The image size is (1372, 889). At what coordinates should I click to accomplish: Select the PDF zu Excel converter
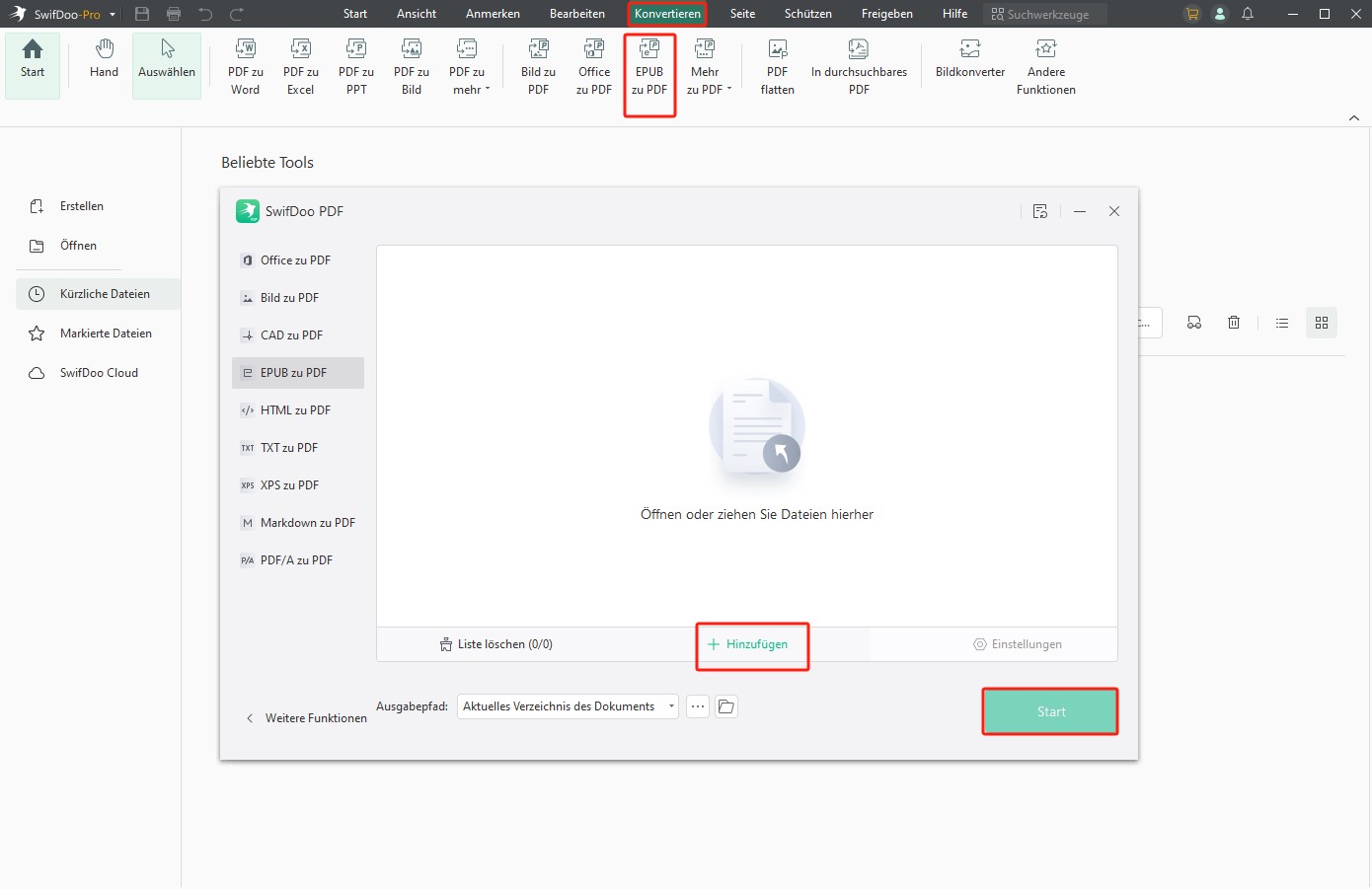click(301, 67)
